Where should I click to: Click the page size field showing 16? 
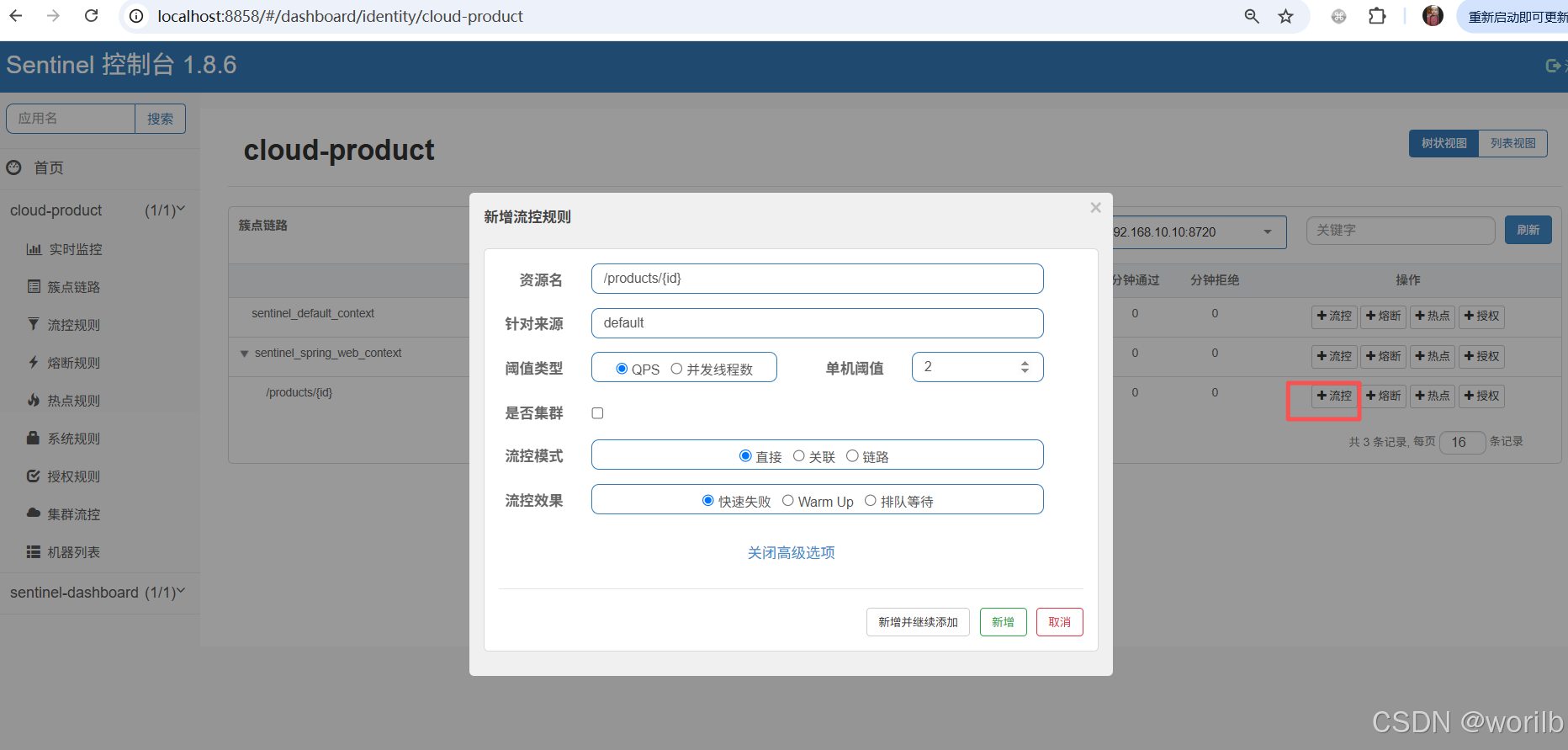pos(1463,442)
